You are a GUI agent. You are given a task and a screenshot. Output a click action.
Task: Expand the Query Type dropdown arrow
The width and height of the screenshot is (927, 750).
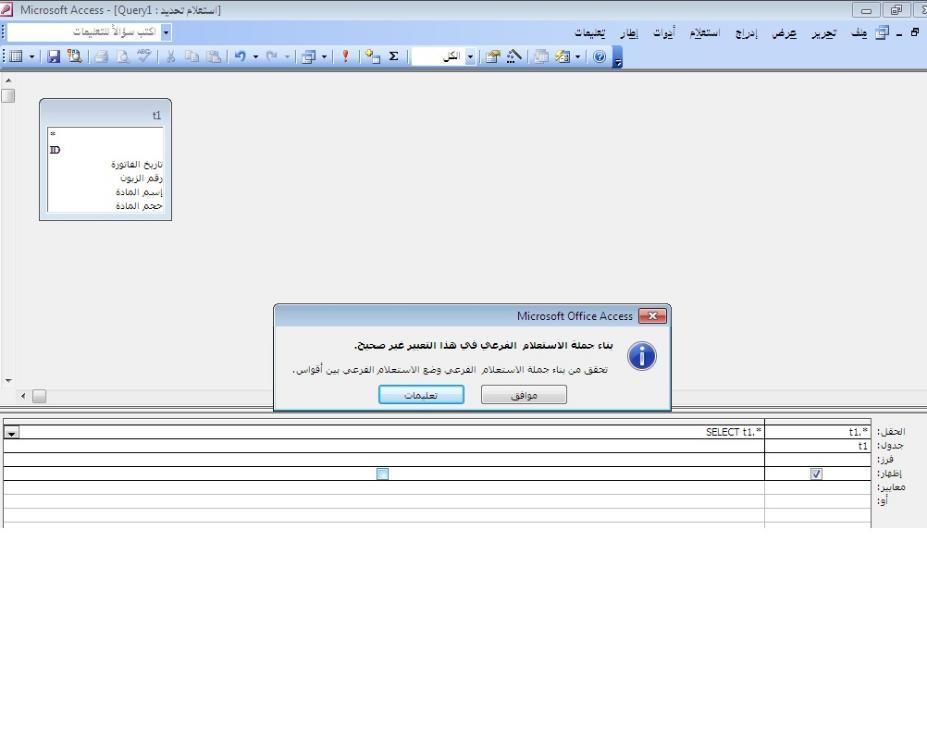[324, 56]
